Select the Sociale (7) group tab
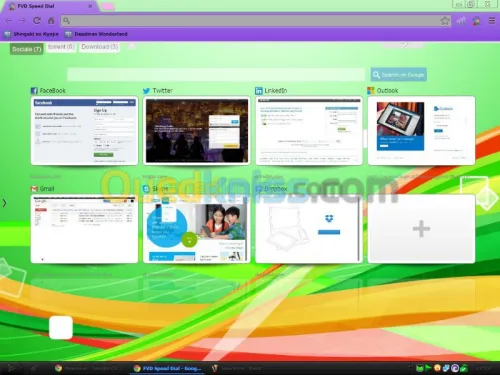 (26, 49)
